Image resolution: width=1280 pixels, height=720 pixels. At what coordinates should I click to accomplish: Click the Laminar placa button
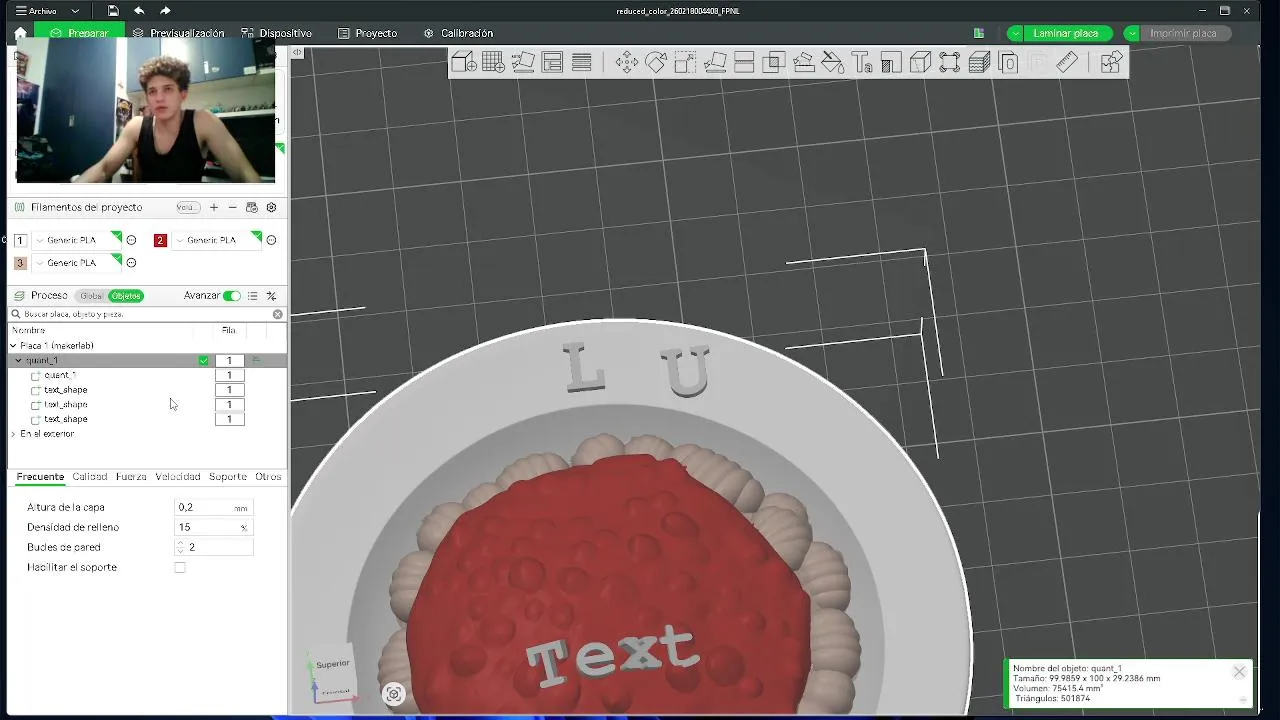point(1066,33)
